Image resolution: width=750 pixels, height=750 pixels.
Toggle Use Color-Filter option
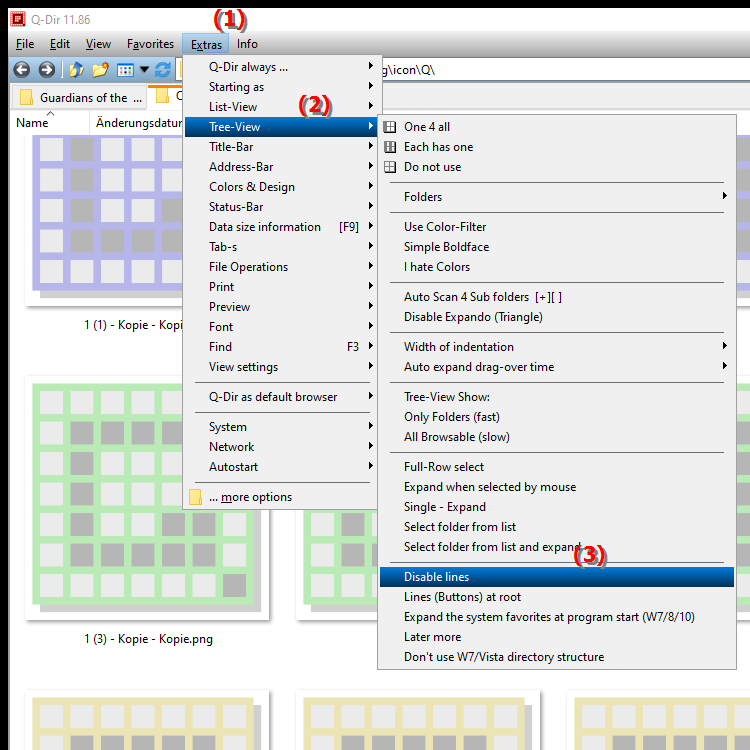[557, 227]
